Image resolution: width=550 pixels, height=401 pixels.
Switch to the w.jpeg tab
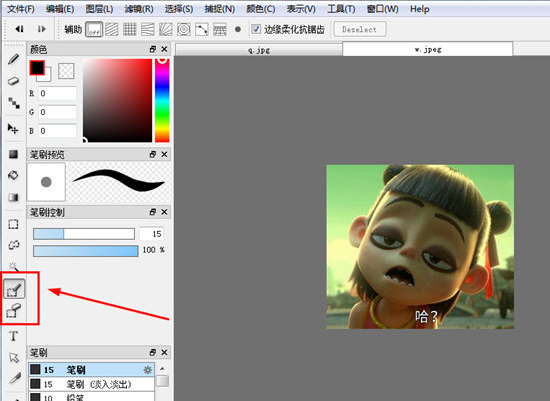pyautogui.click(x=428, y=49)
